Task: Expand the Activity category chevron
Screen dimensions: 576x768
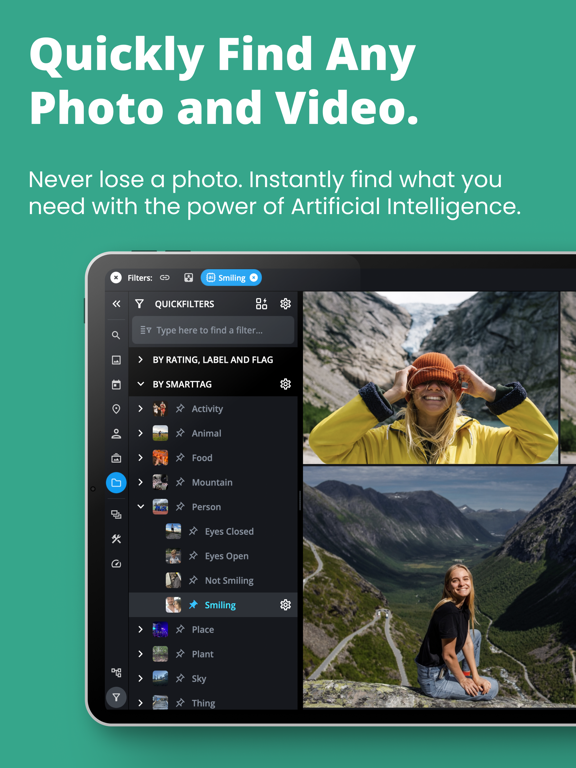Action: pos(140,408)
